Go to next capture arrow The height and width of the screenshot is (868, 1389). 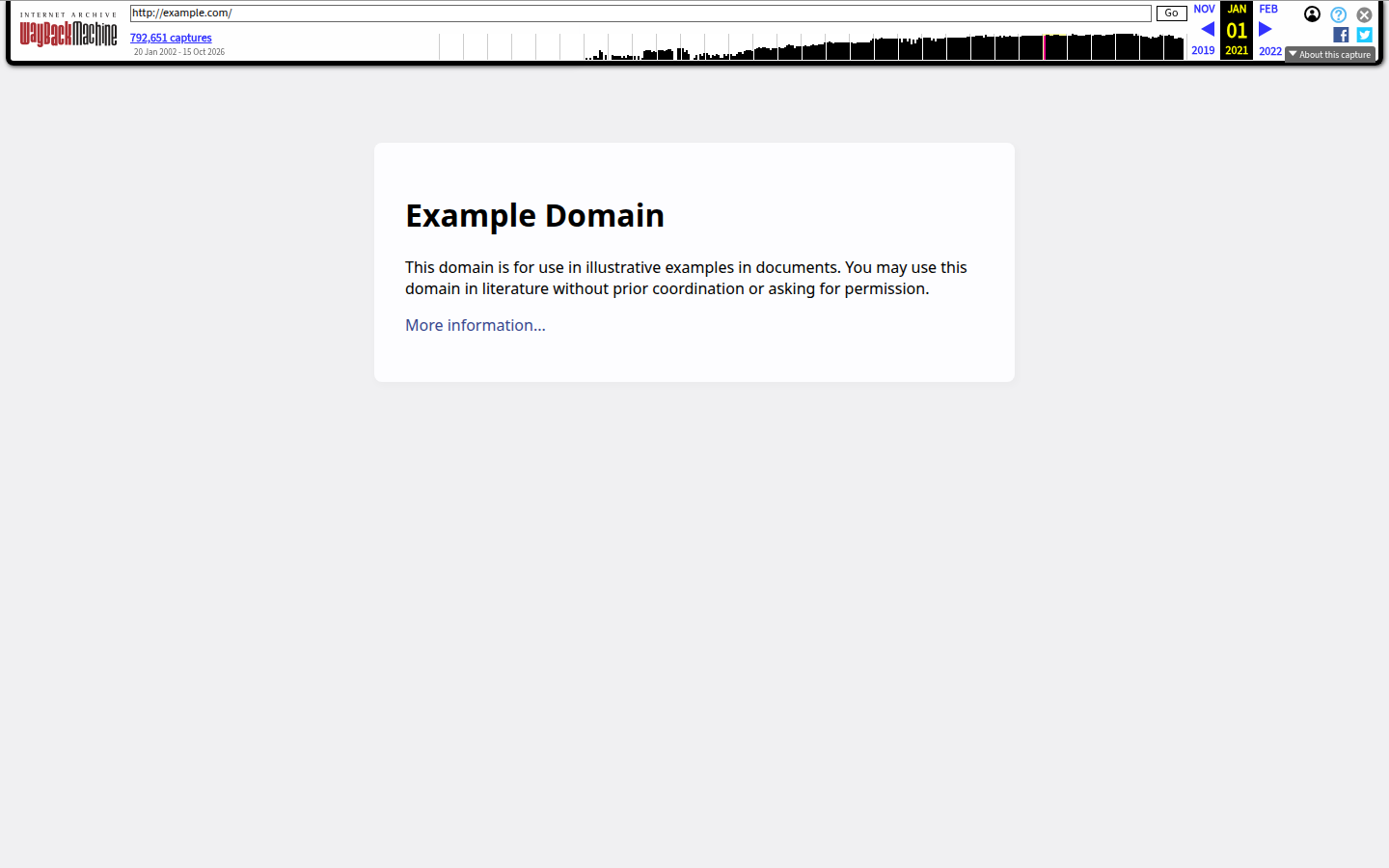(1266, 29)
